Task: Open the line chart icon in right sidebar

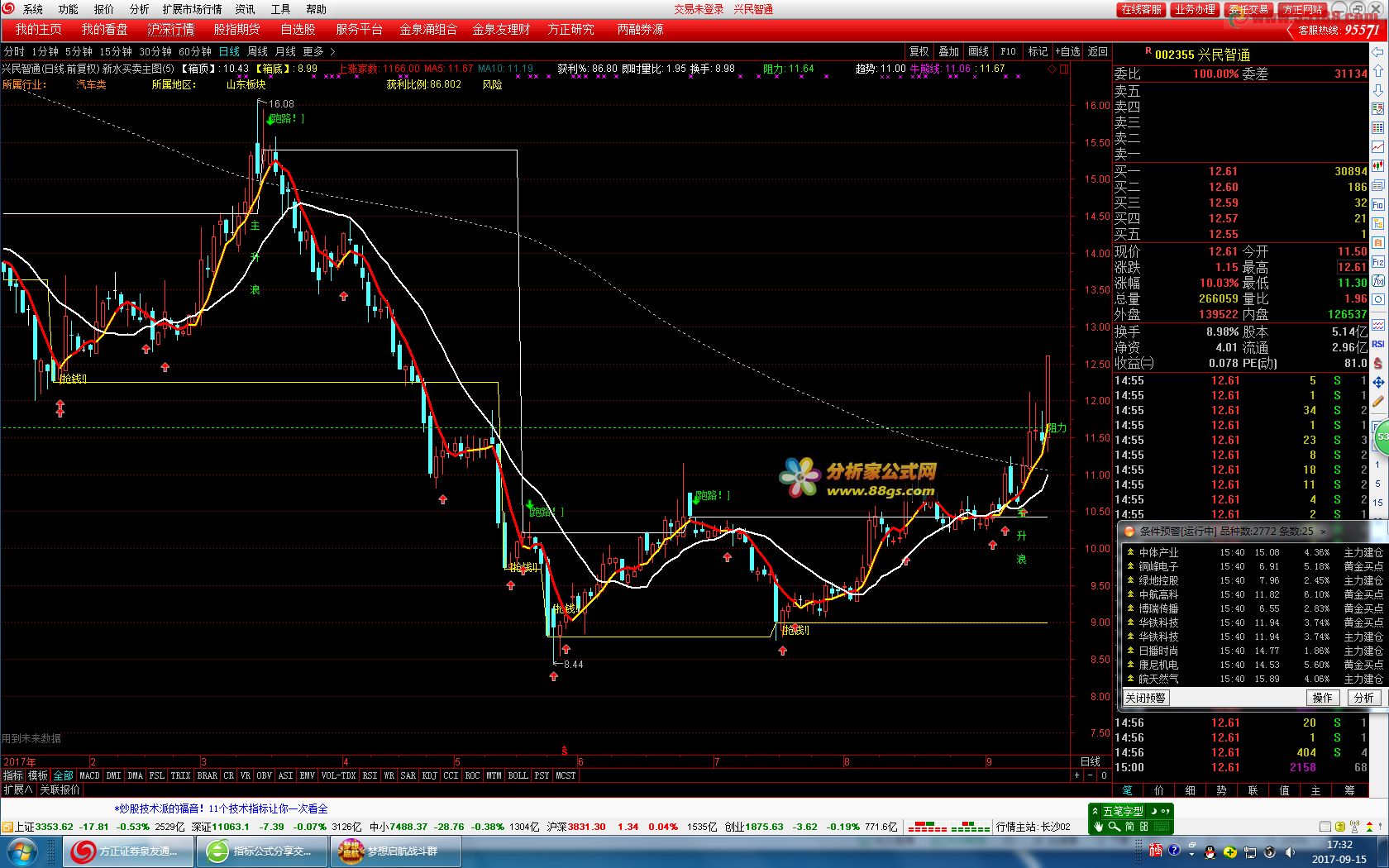Action: click(1378, 147)
